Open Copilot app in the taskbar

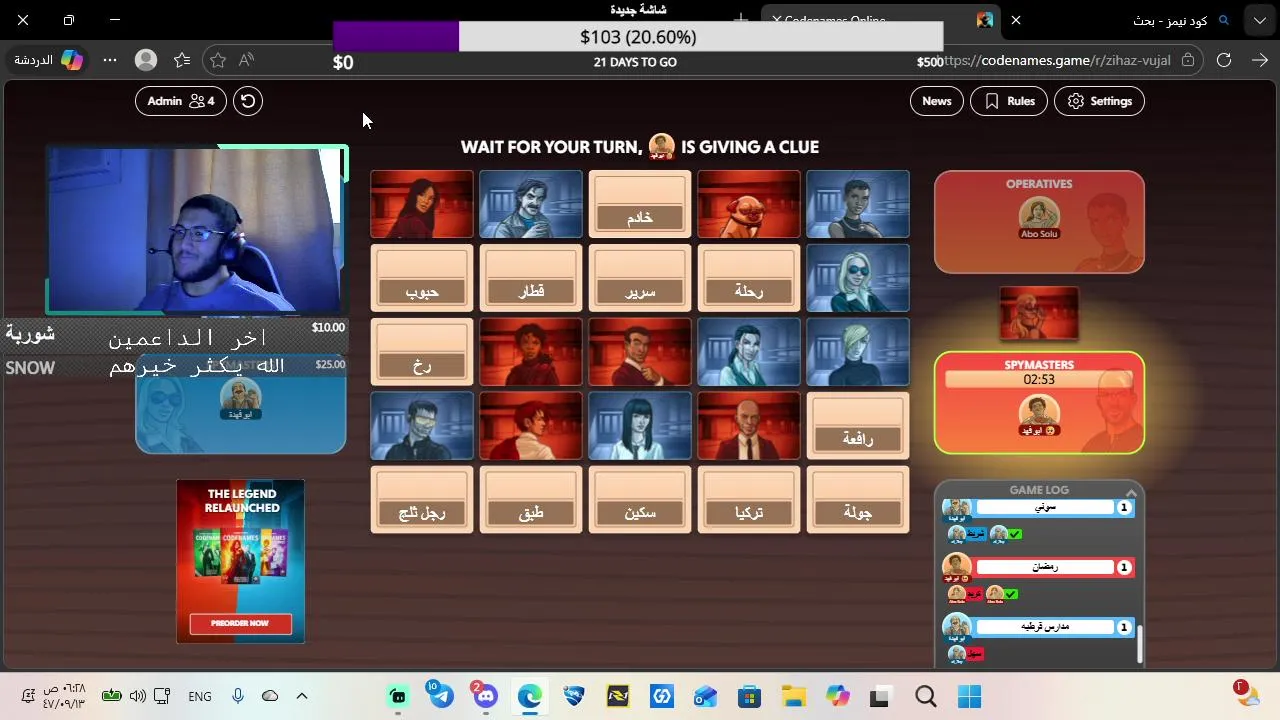pos(838,696)
